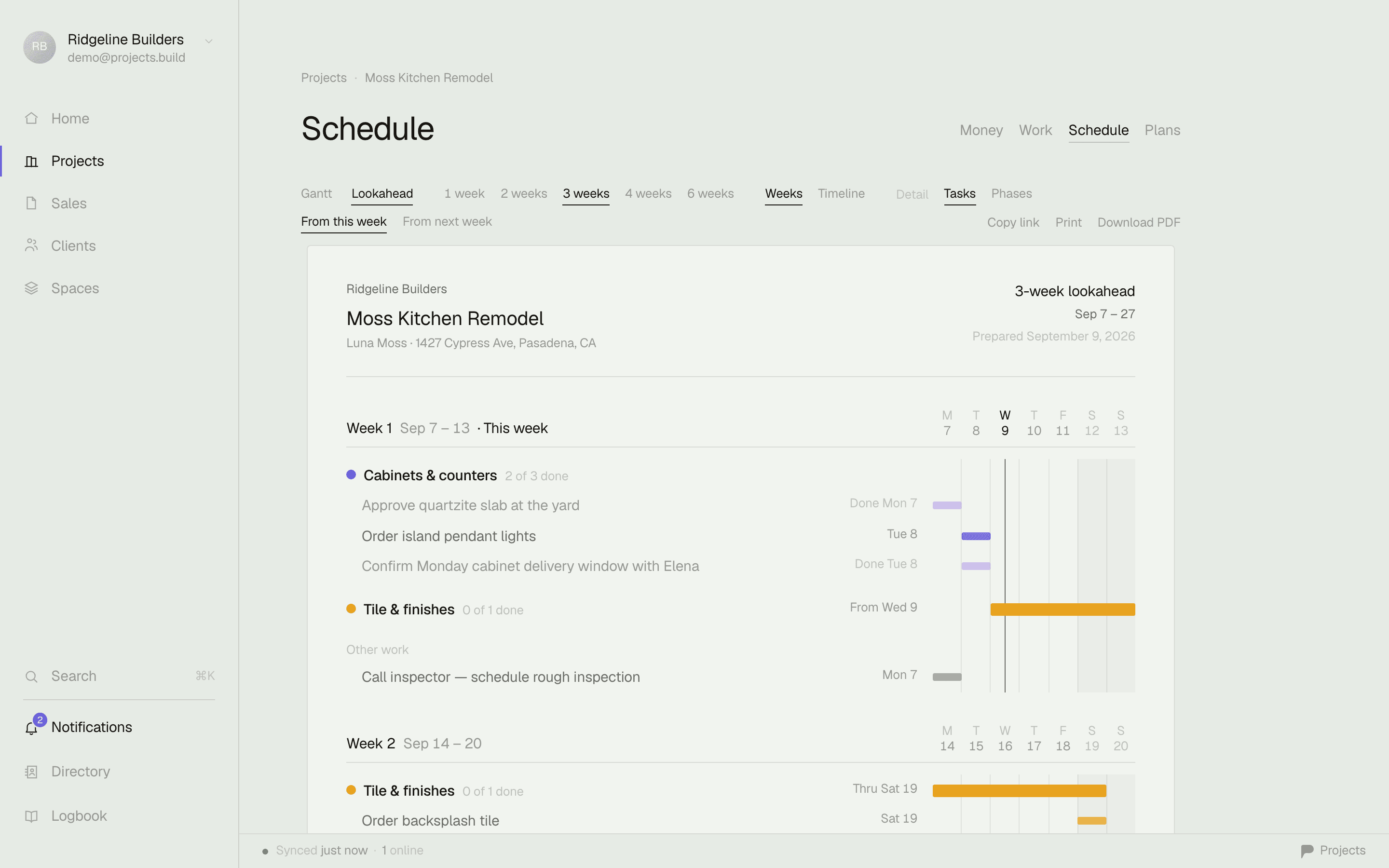1389x868 pixels.
Task: Open the Projects breadcrumb link
Action: tap(324, 78)
